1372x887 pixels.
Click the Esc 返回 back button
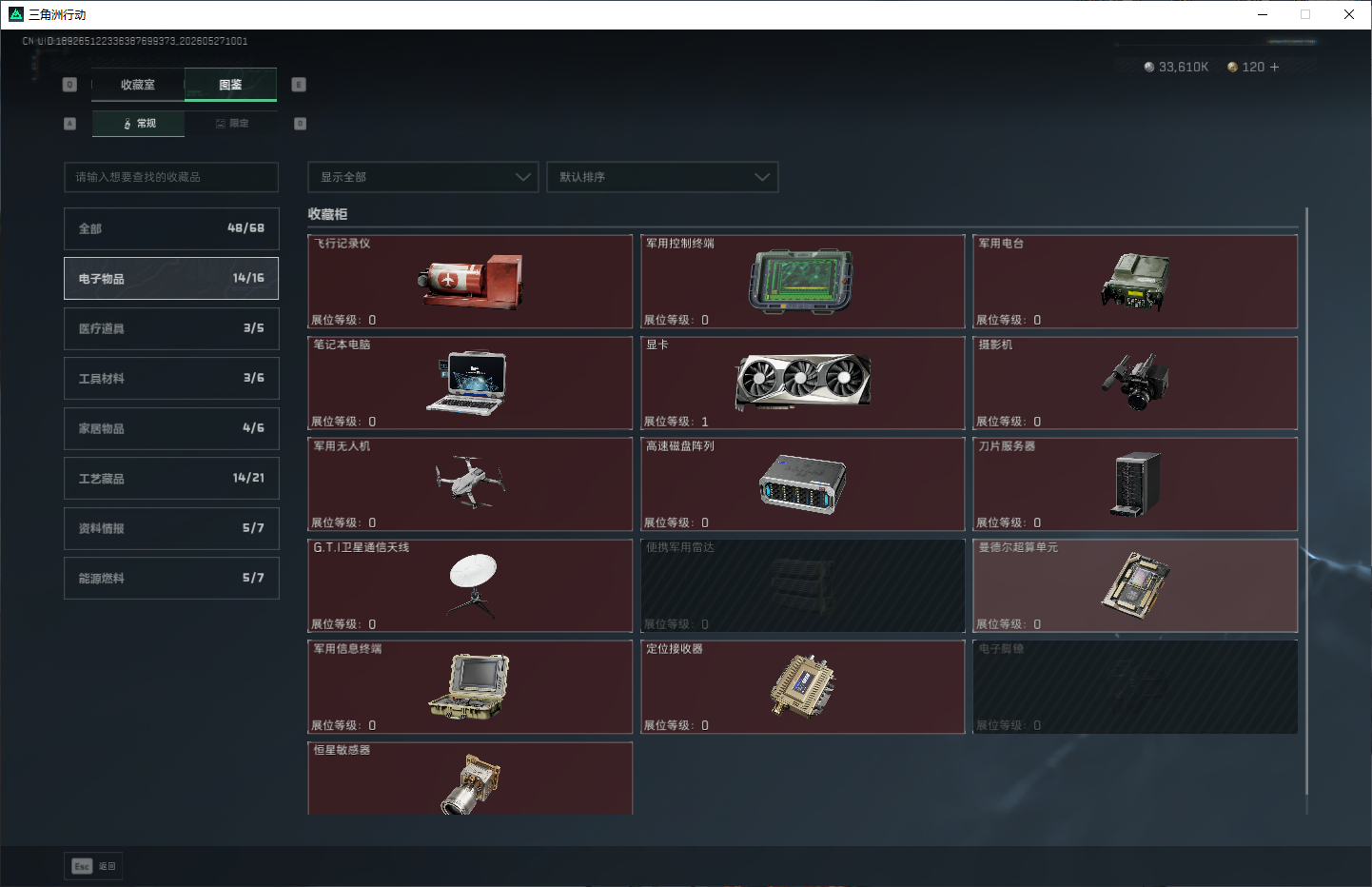pos(93,866)
